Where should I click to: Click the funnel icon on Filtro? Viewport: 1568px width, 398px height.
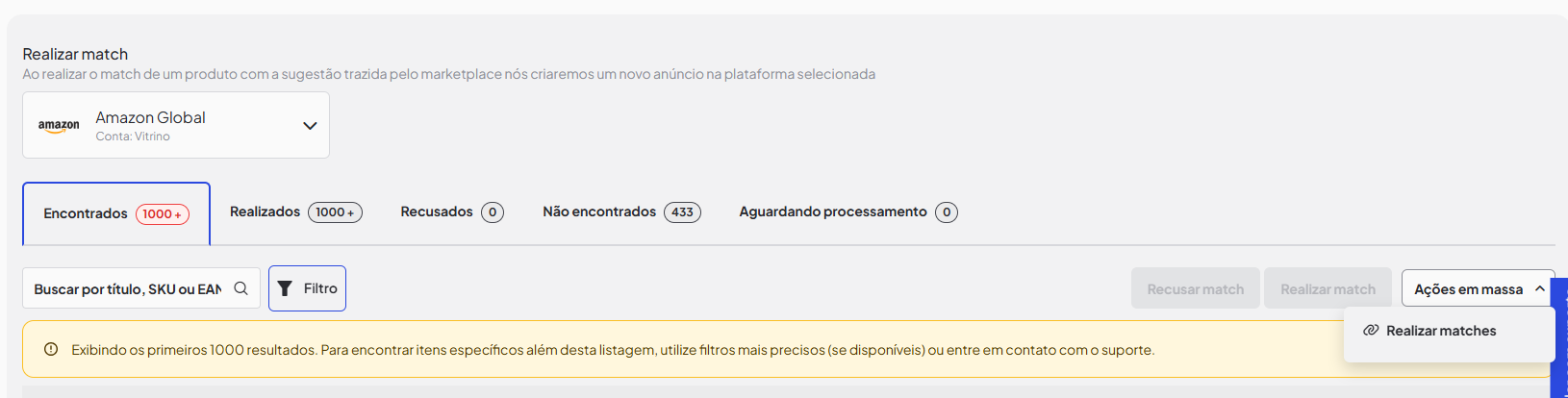(285, 288)
